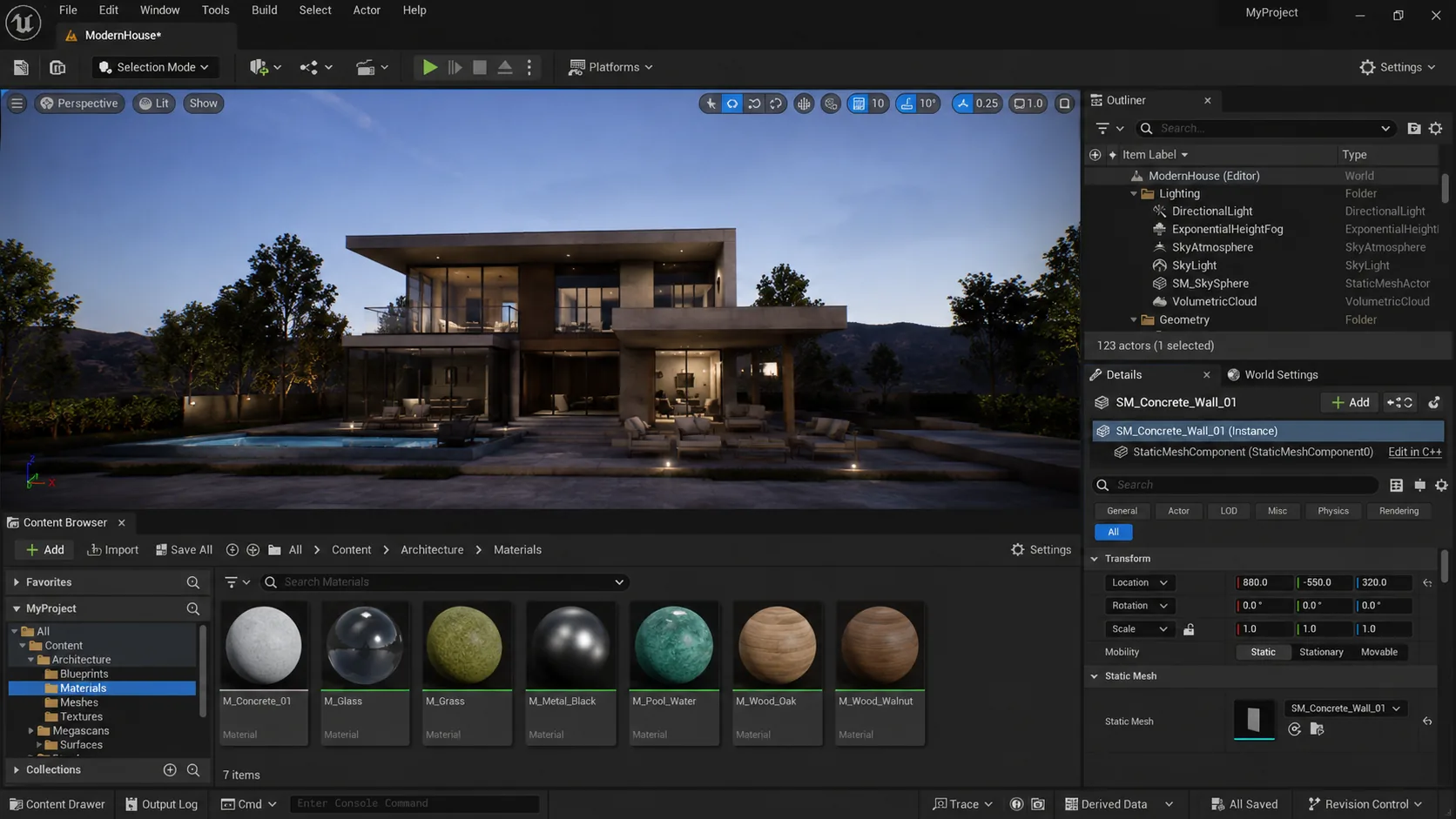This screenshot has height=819, width=1456.
Task: Open property matrix table icon in Details
Action: click(1397, 485)
